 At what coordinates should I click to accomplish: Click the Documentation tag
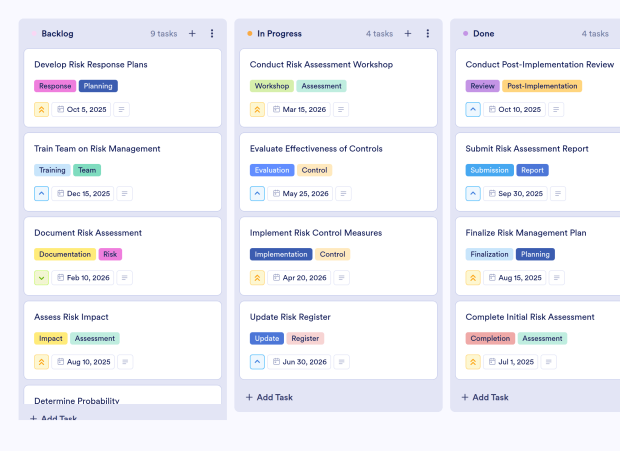(65, 255)
